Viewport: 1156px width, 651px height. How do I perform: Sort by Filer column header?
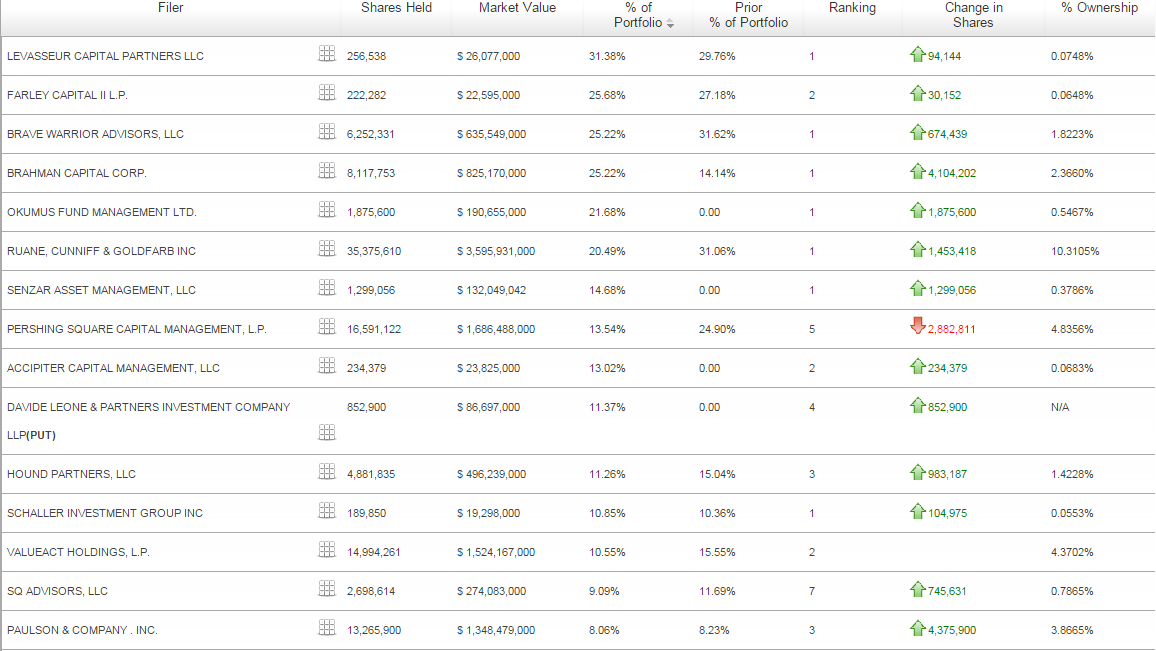click(x=170, y=8)
